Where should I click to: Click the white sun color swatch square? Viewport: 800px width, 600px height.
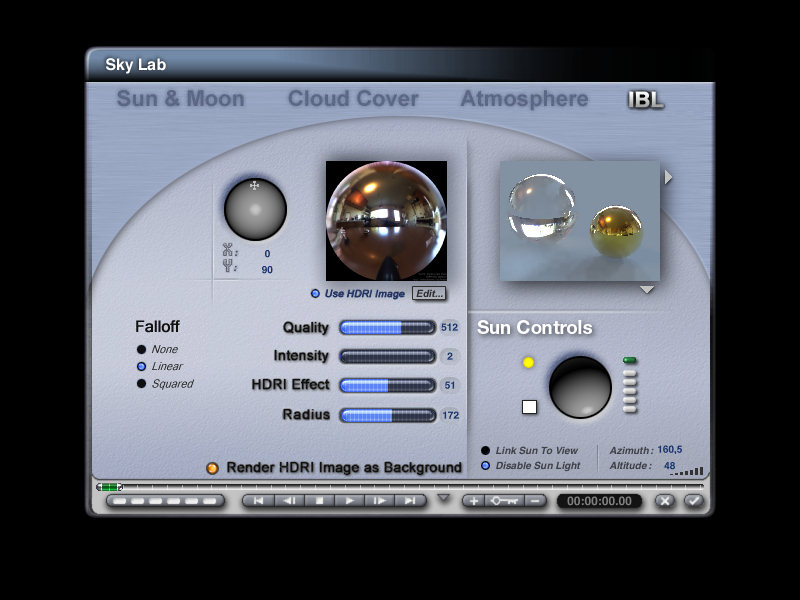[x=530, y=407]
